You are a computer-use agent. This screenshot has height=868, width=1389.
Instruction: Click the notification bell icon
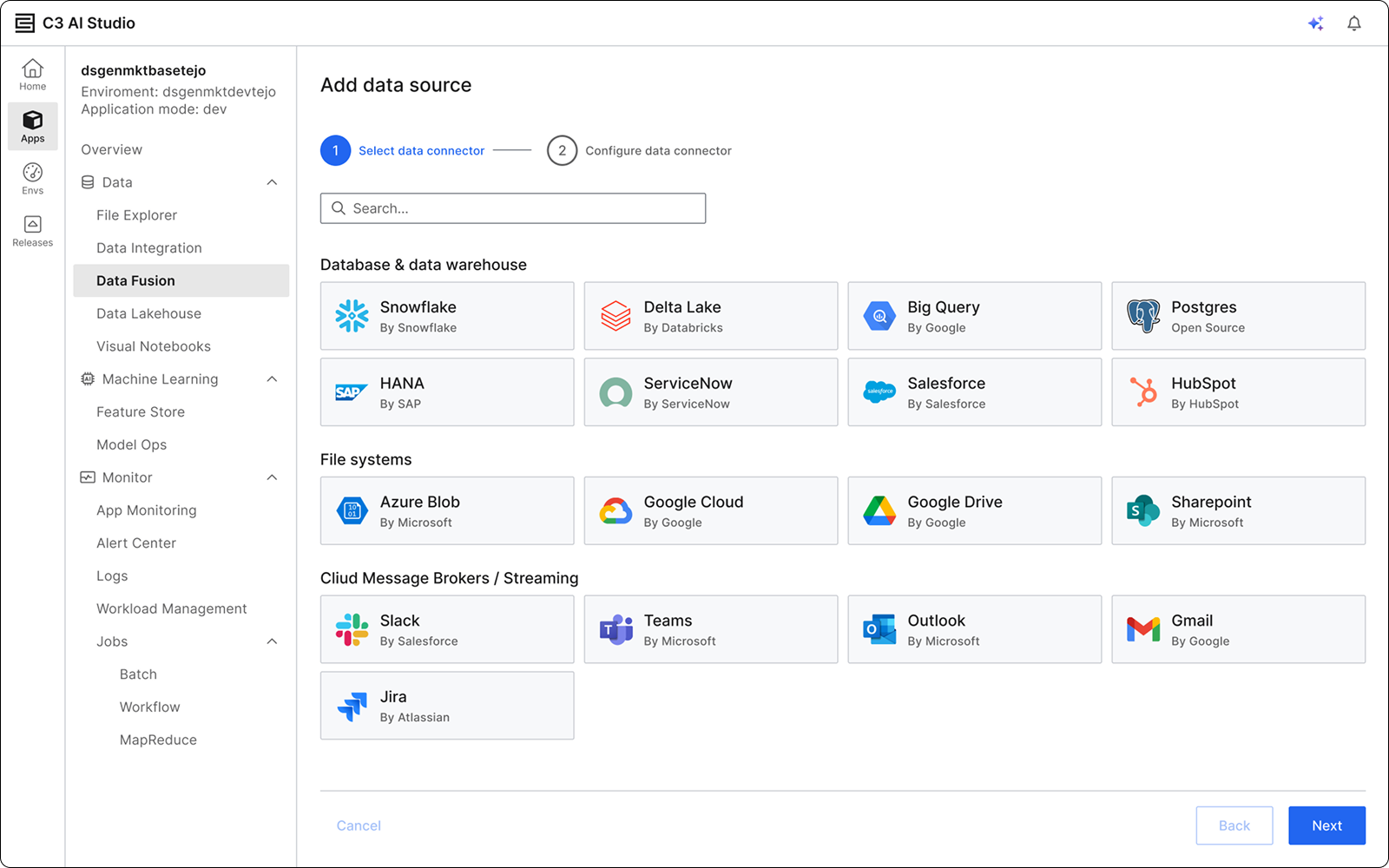click(1353, 23)
